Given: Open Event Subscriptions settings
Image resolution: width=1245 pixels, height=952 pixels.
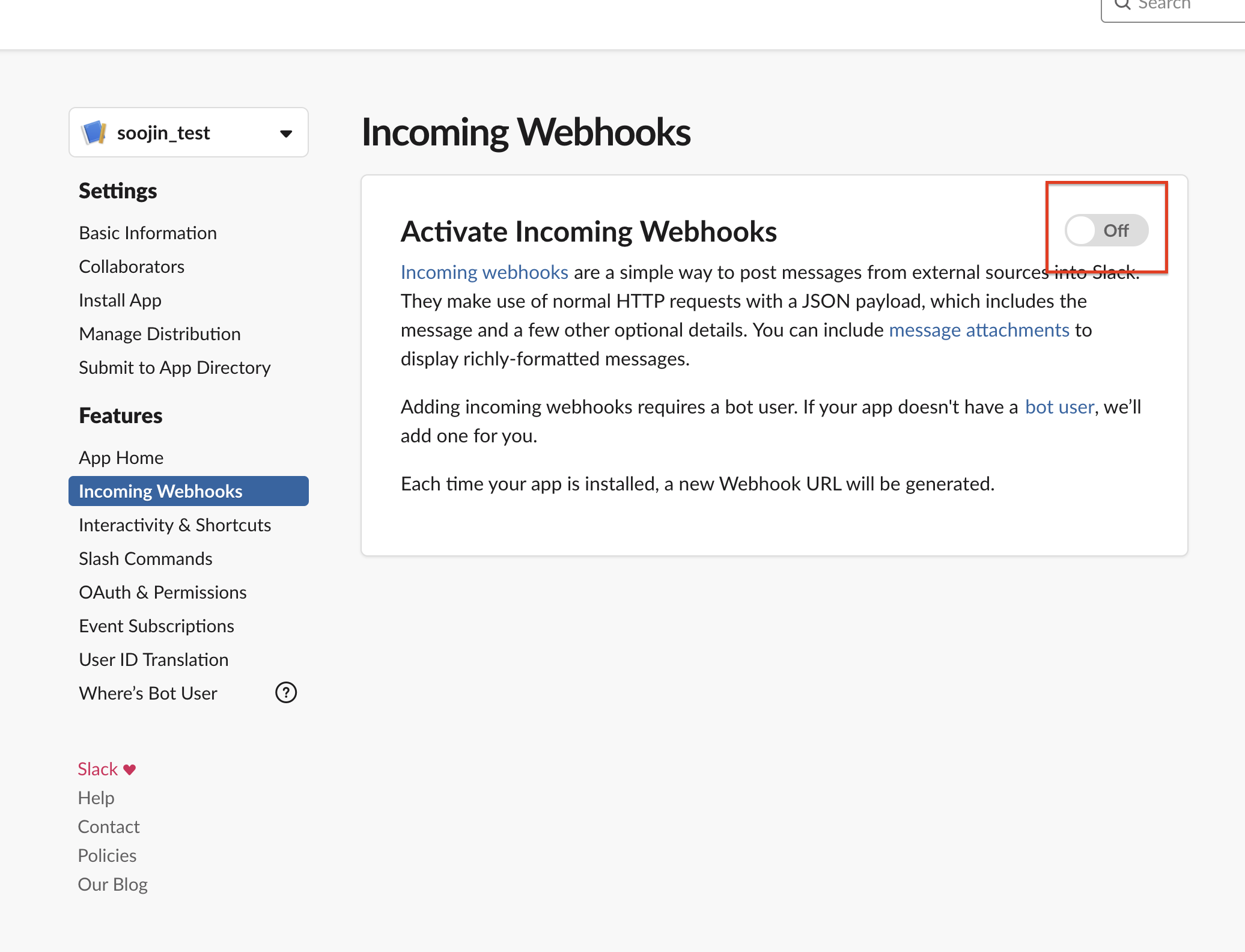Looking at the screenshot, I should tap(156, 626).
